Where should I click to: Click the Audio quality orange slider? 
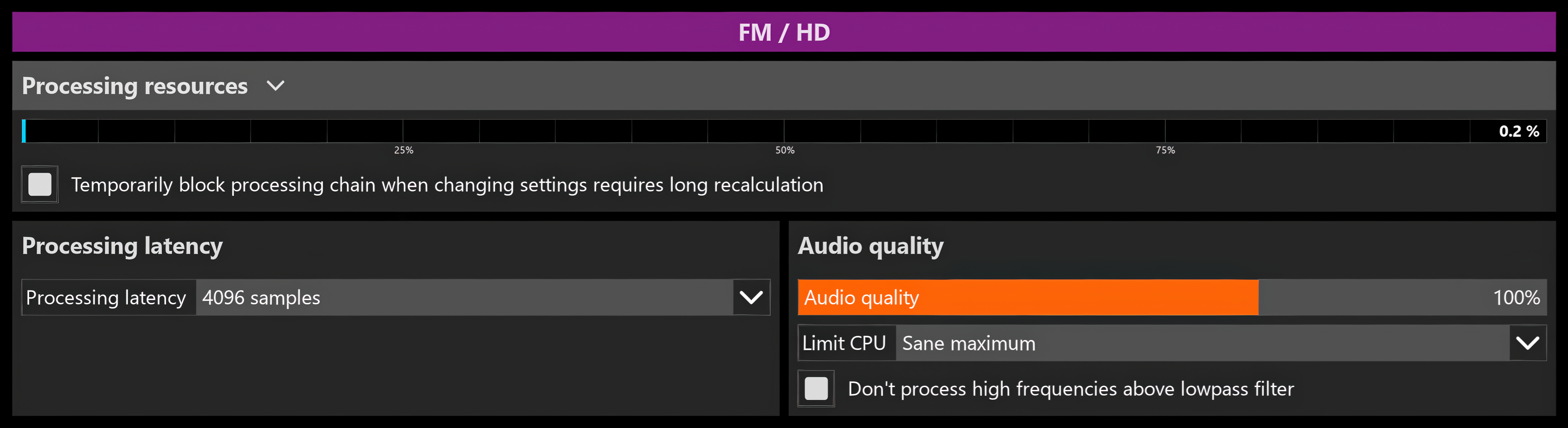point(1027,297)
